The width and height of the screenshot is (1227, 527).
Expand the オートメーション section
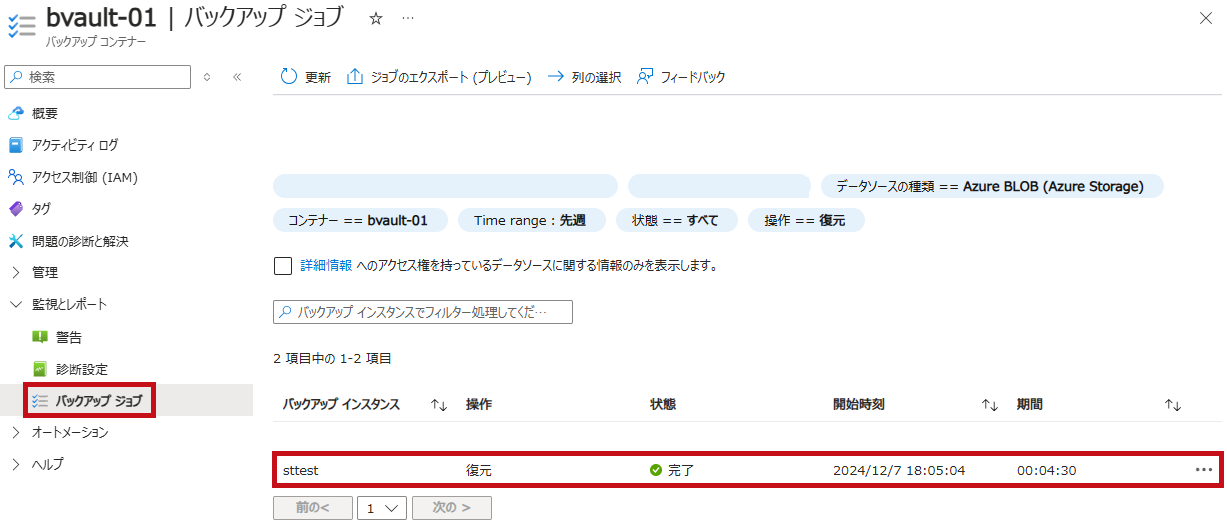(15, 432)
